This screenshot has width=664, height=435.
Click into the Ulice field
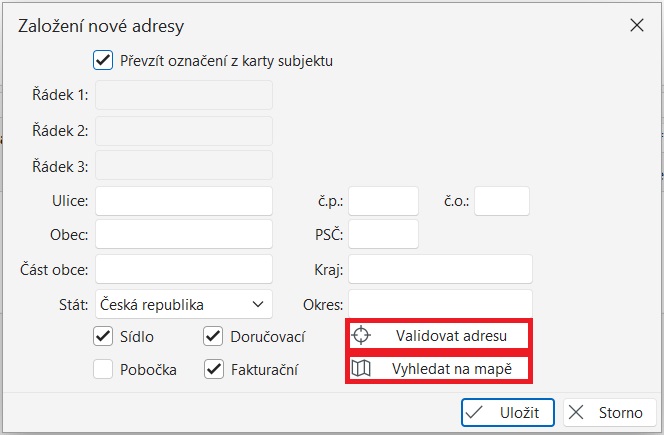coord(184,201)
